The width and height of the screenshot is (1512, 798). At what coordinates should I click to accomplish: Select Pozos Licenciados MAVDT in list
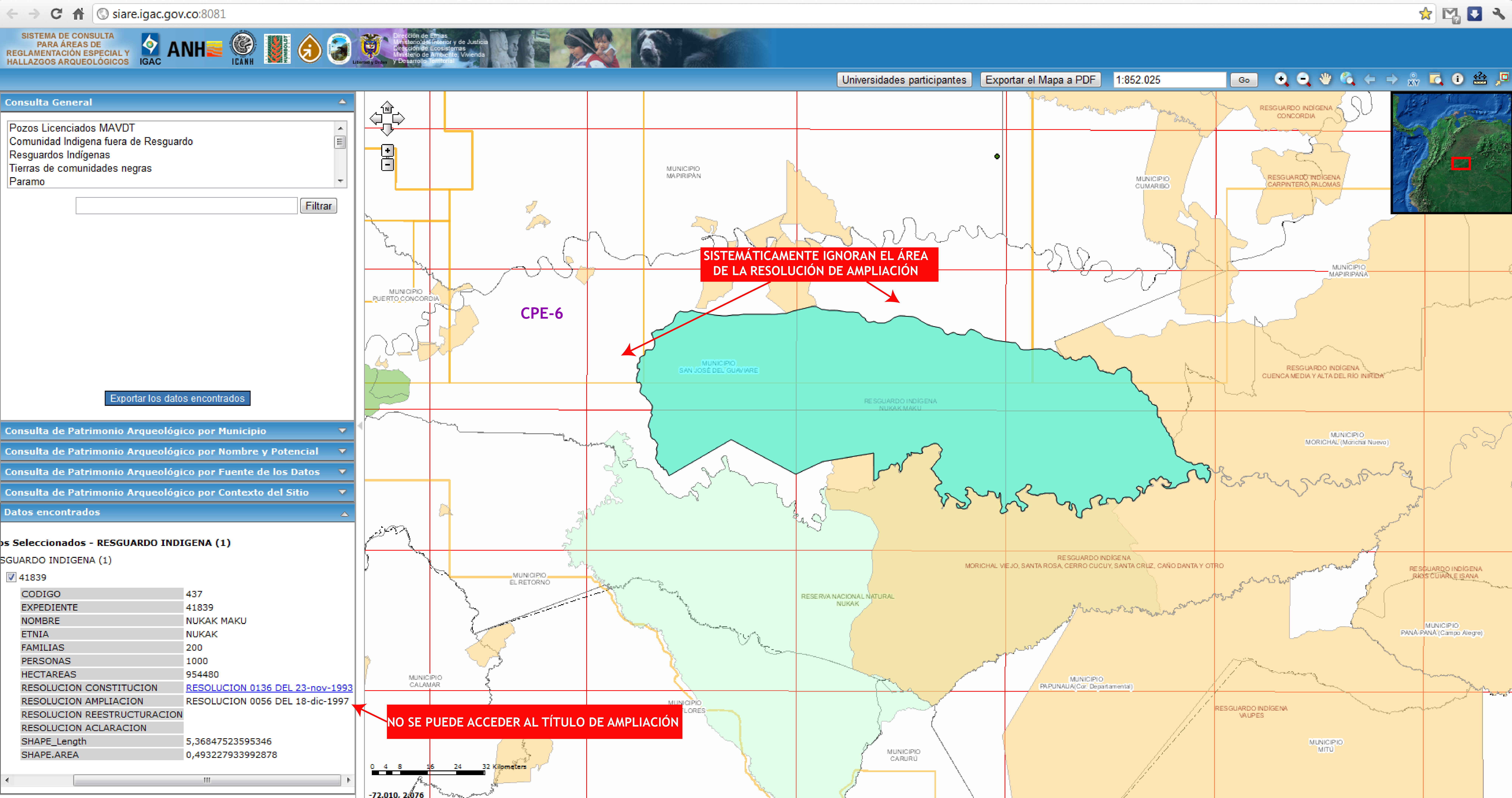pos(72,128)
